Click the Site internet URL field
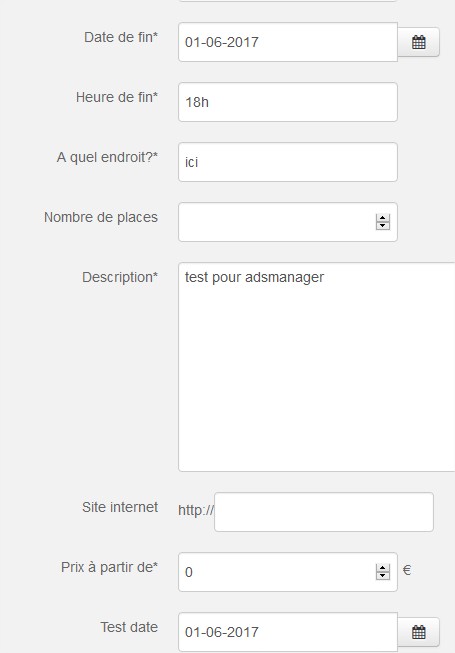 click(324, 512)
